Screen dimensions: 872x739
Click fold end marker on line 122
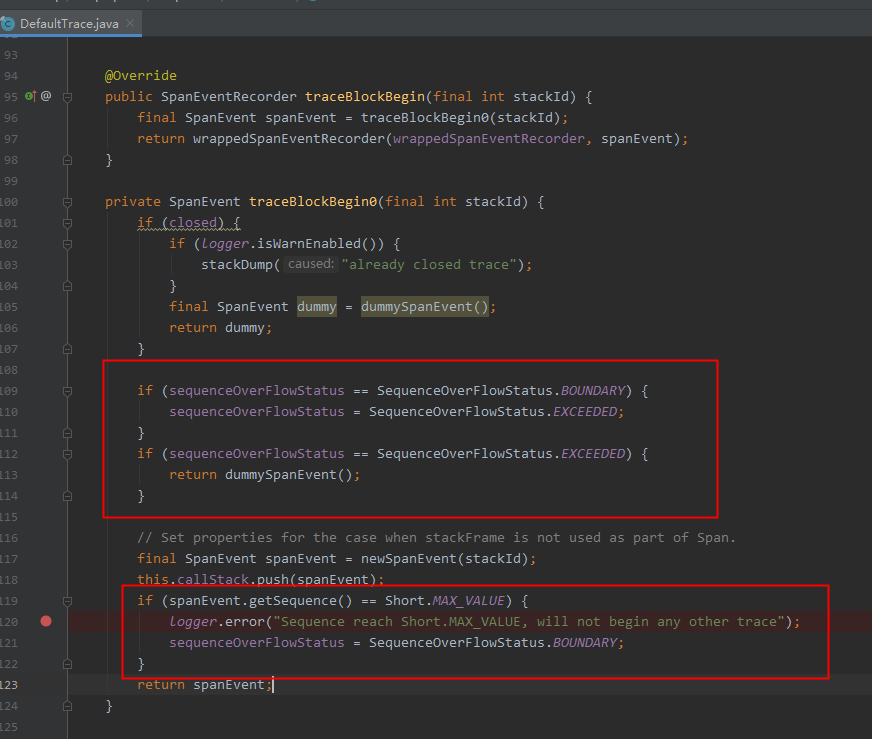[x=67, y=664]
